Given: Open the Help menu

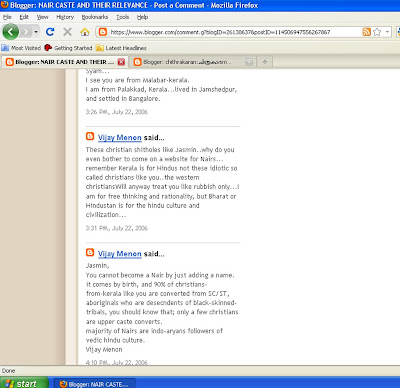Looking at the screenshot, I should (142, 17).
